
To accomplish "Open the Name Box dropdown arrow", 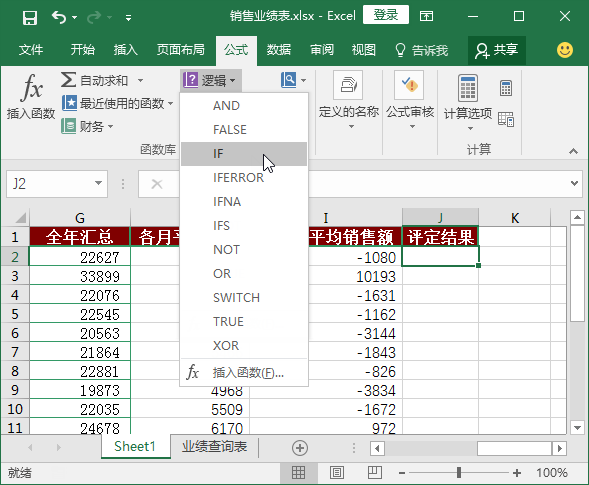I will coord(98,183).
